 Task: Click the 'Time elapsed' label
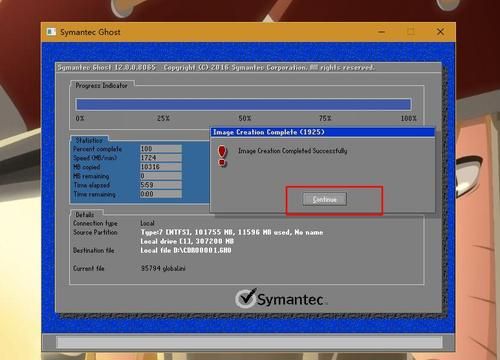pos(92,185)
